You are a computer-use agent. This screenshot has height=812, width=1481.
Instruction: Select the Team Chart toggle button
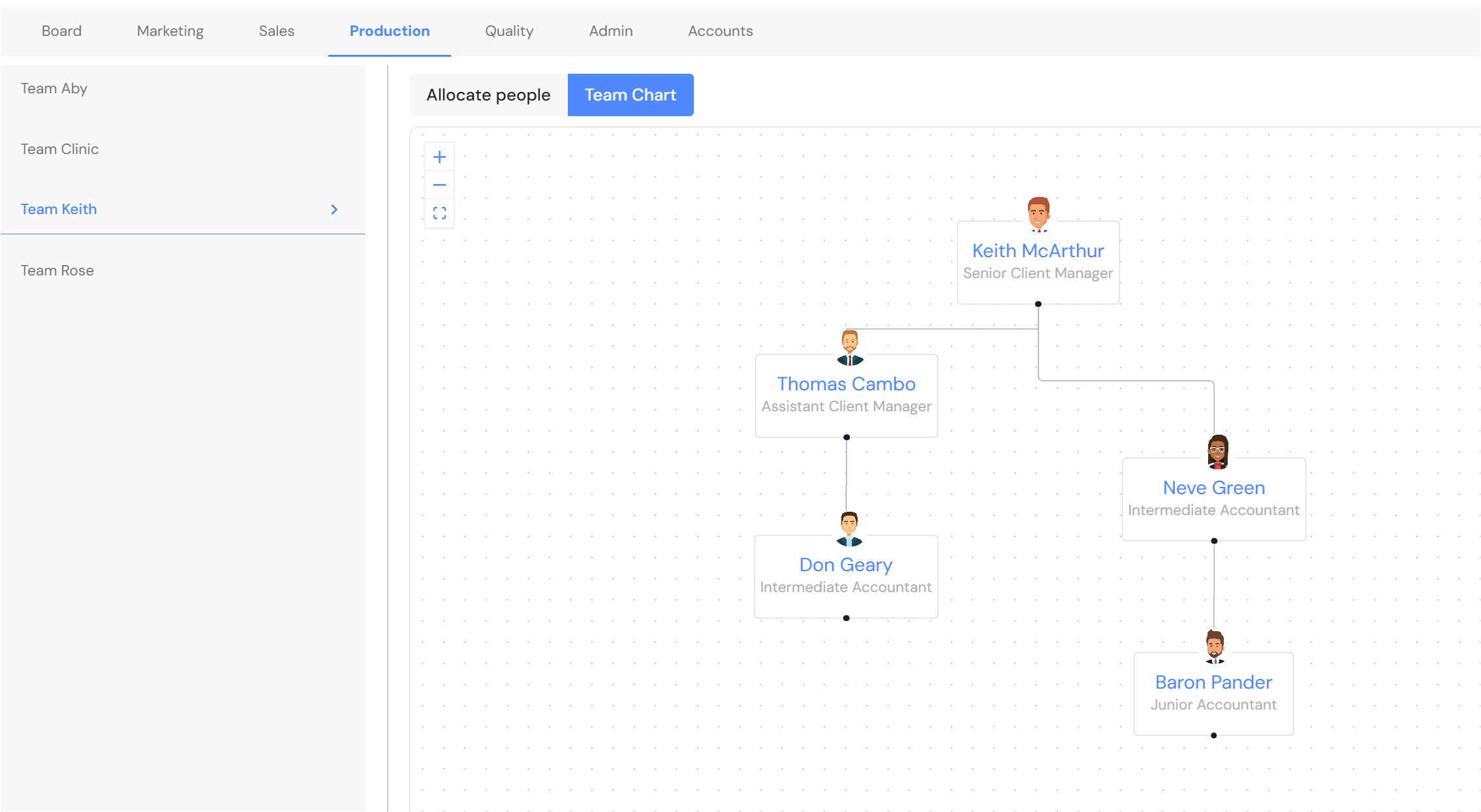(x=630, y=95)
